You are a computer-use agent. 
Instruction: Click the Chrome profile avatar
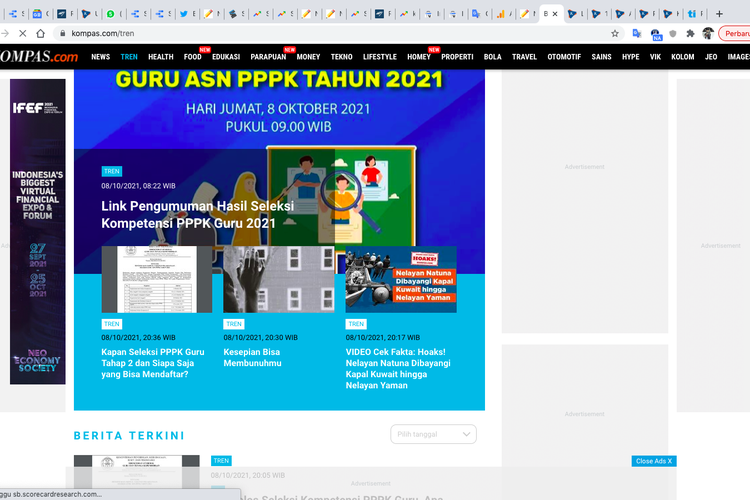click(708, 33)
